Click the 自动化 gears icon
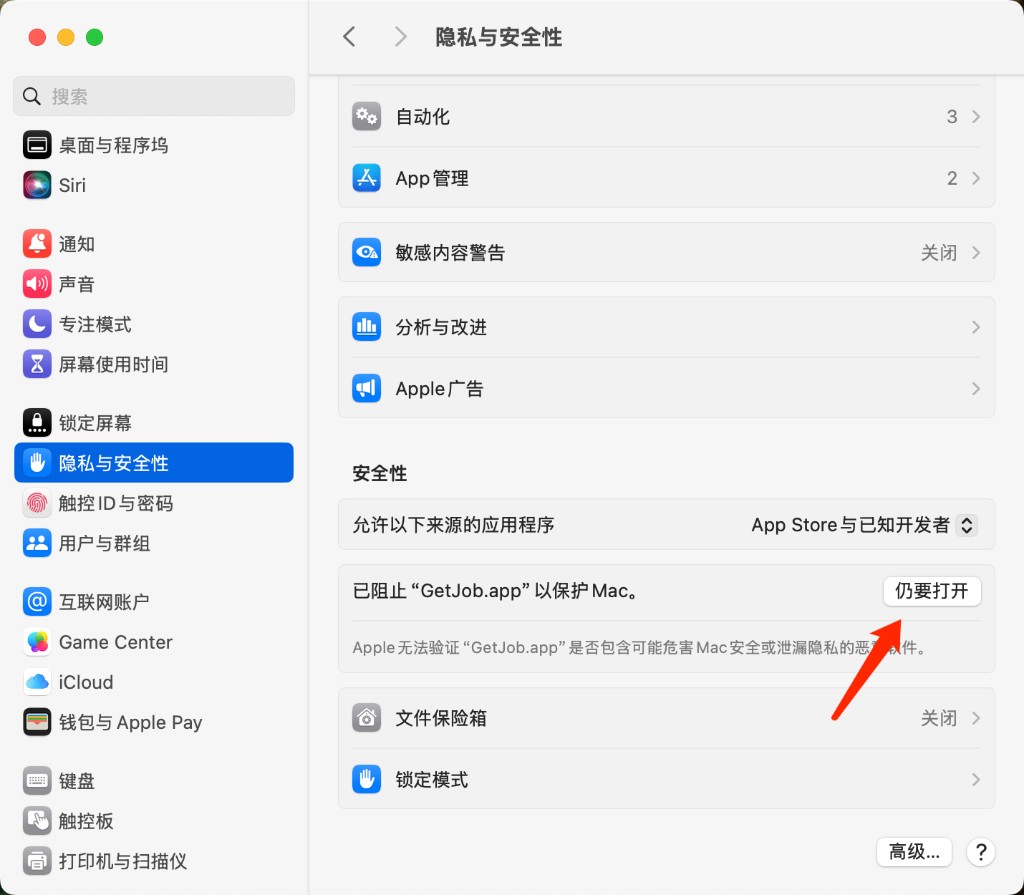This screenshot has width=1024, height=895. [x=366, y=116]
